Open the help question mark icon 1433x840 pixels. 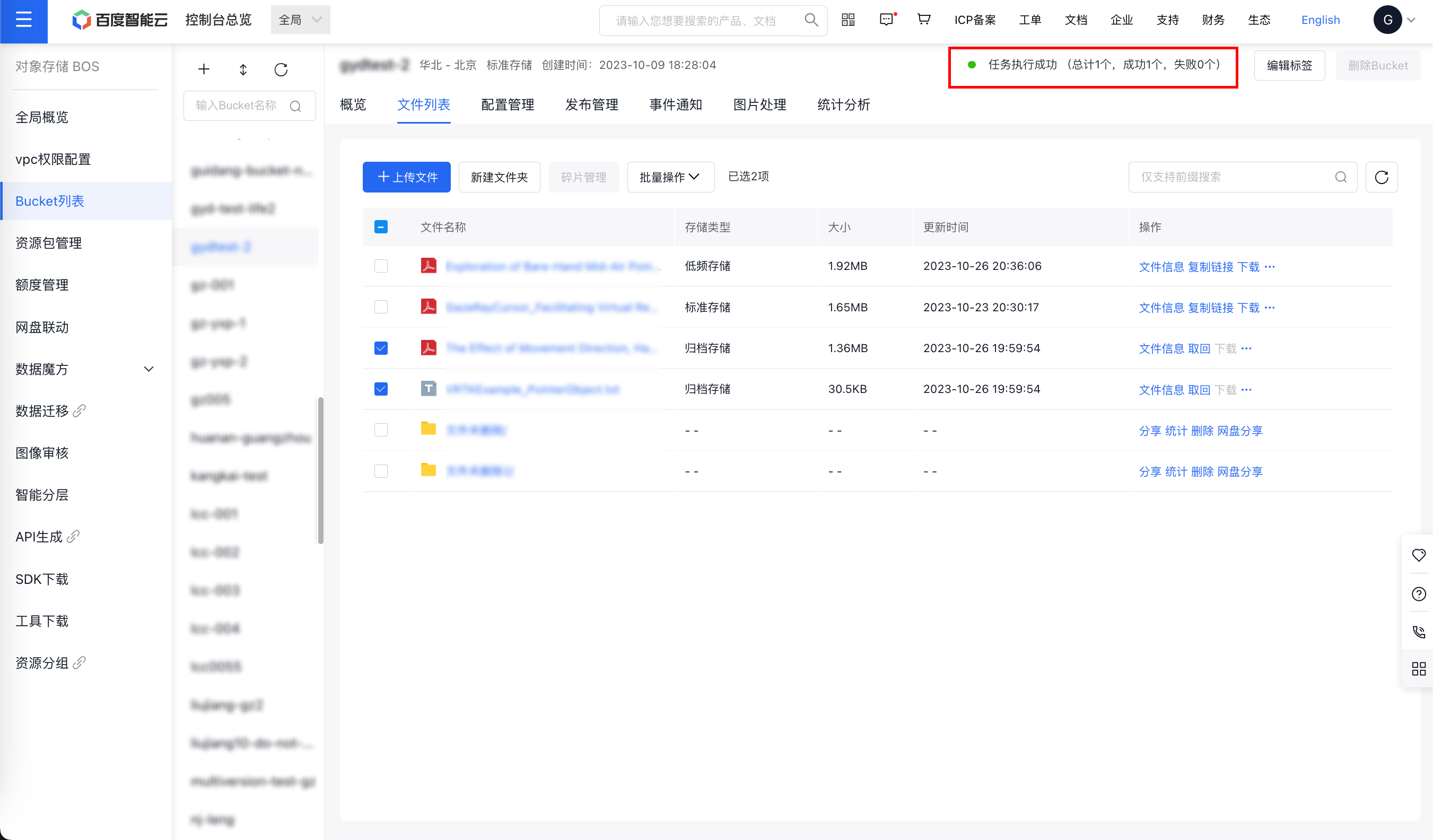(1419, 594)
